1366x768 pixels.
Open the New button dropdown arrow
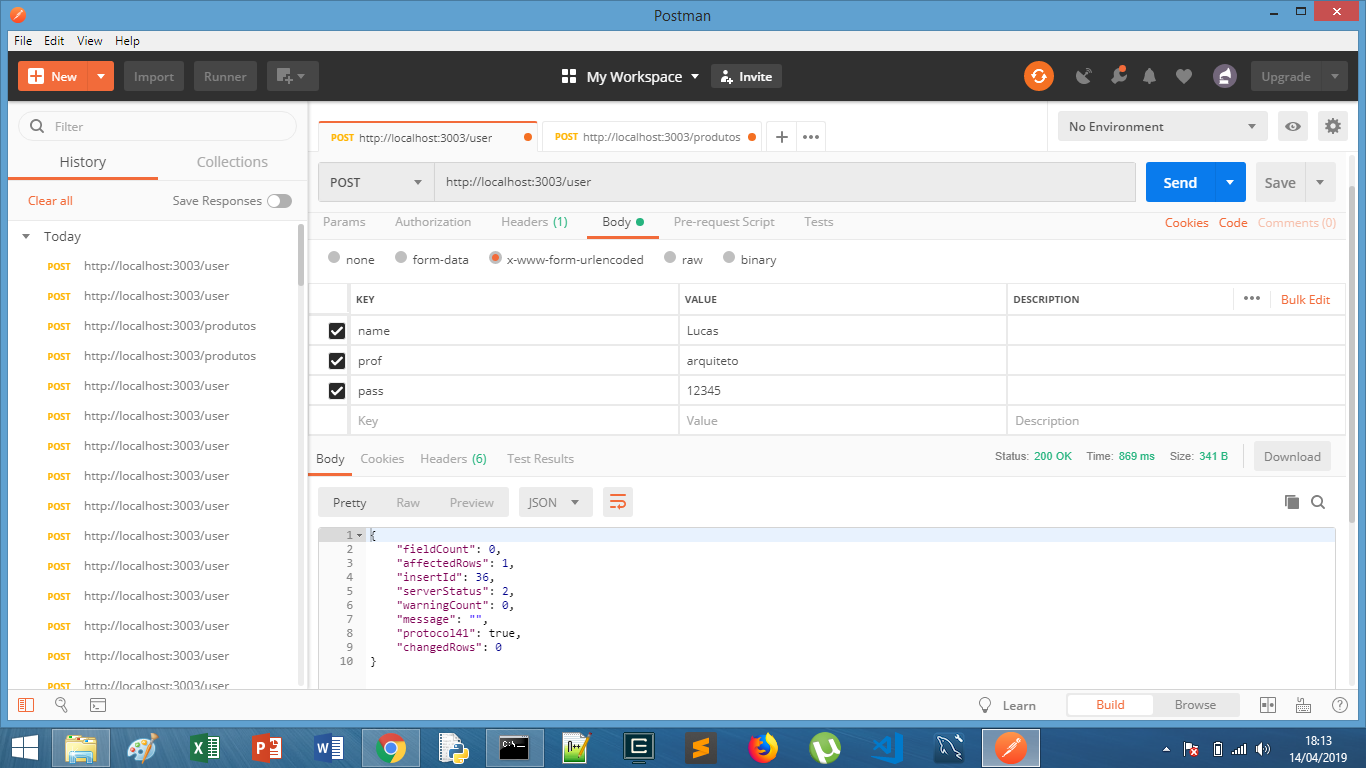101,76
